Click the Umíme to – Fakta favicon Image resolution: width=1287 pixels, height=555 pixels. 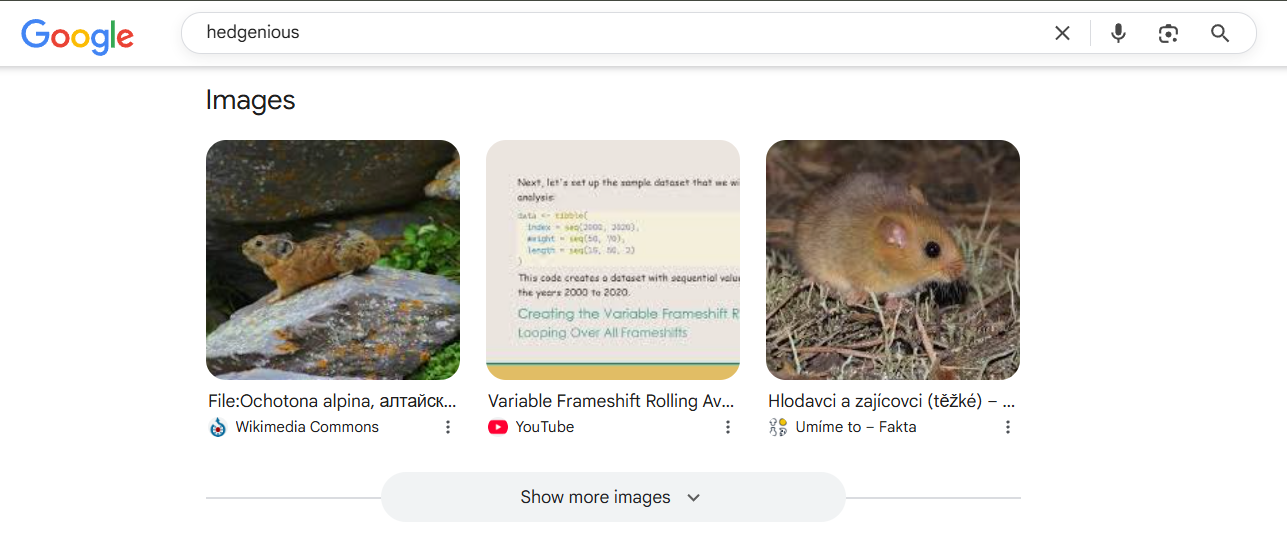[778, 427]
